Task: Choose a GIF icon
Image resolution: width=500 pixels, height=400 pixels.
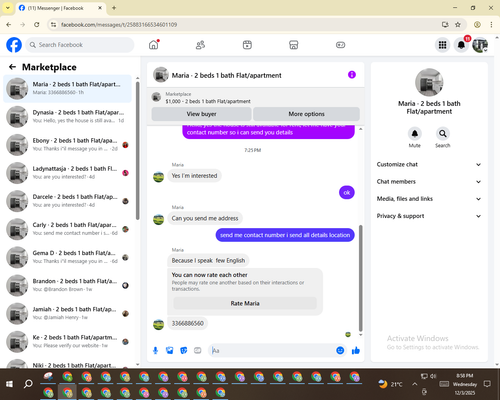Action: click(198, 350)
